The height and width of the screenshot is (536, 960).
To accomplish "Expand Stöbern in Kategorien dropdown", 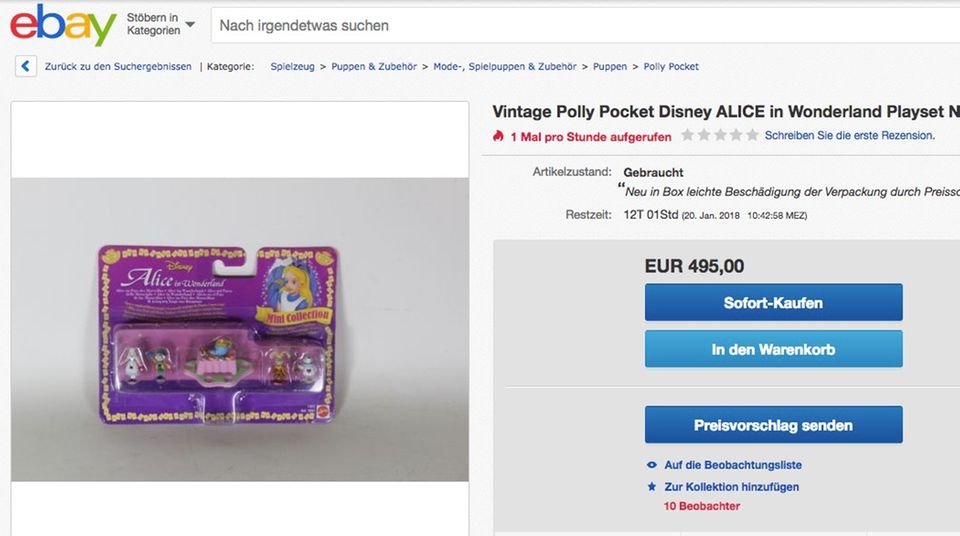I will tap(161, 24).
